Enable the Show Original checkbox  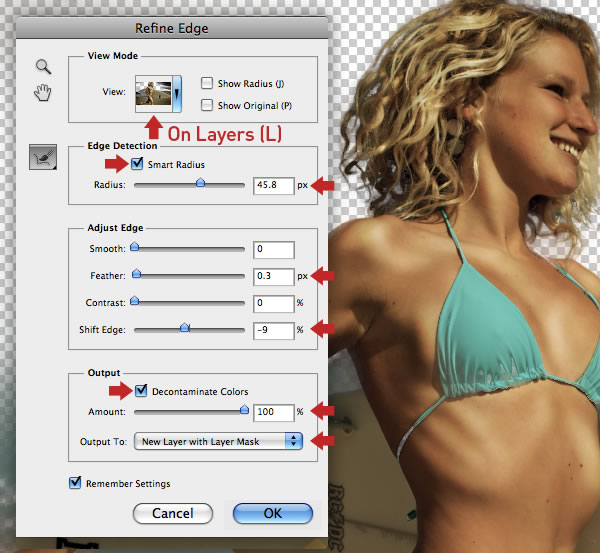[x=207, y=105]
